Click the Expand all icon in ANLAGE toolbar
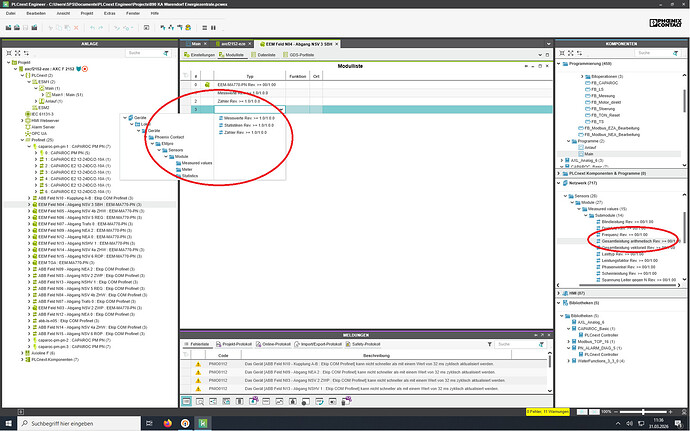The image size is (690, 431). [15, 54]
